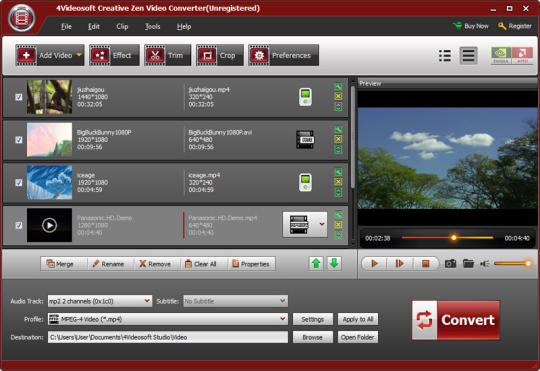
Task: Click the Buy Now cart link
Action: click(x=471, y=26)
